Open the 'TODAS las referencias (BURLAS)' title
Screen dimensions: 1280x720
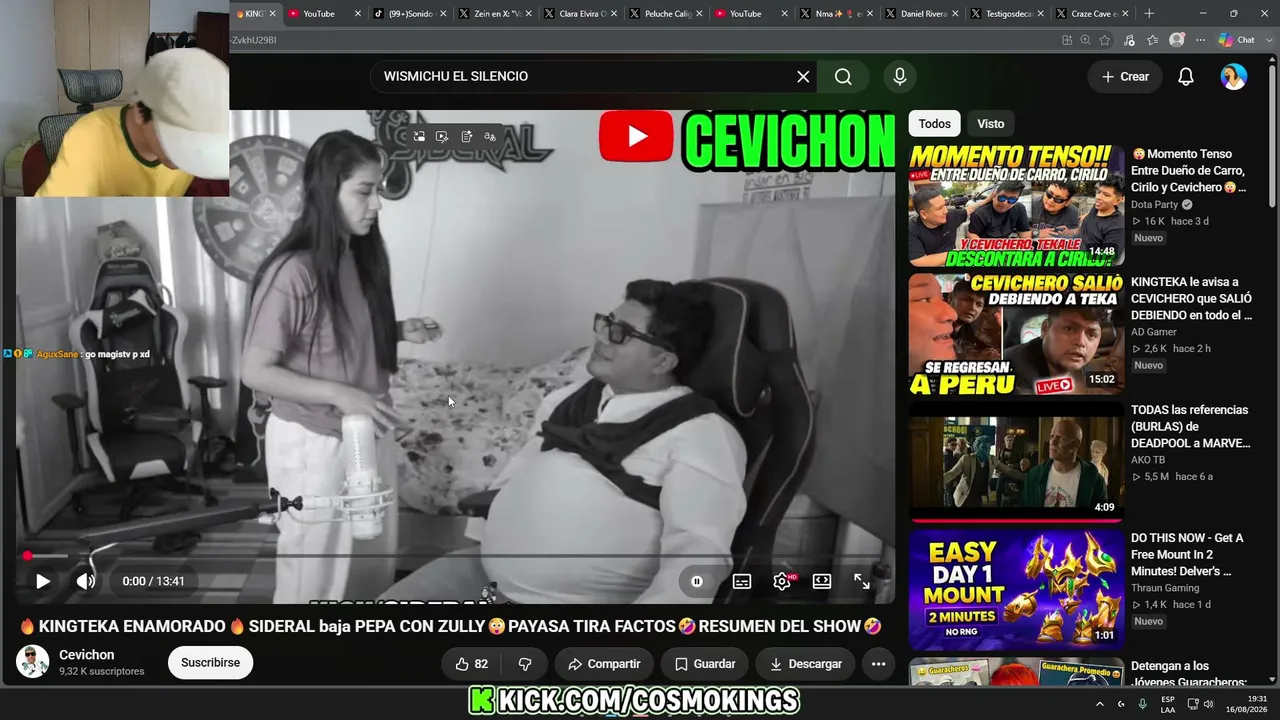click(1191, 427)
